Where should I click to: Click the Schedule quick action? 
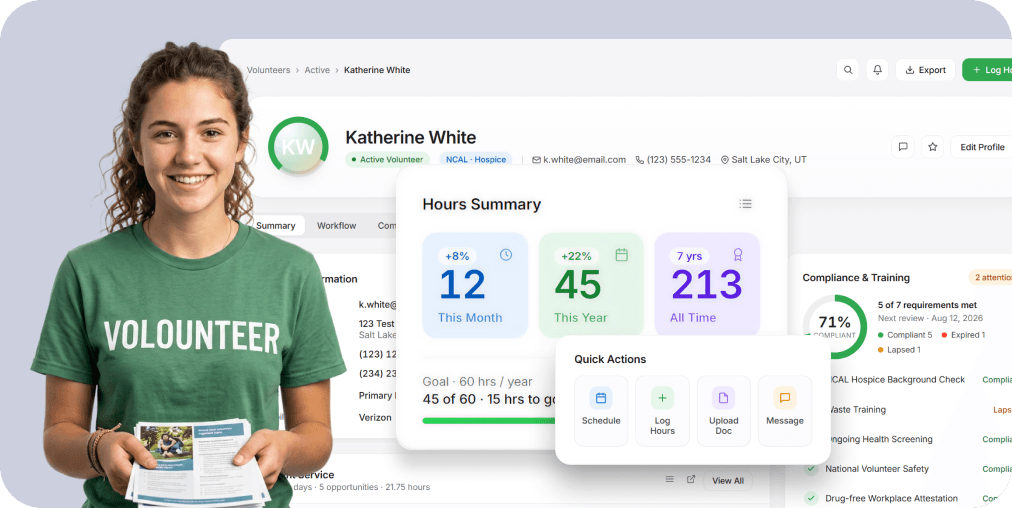(601, 411)
